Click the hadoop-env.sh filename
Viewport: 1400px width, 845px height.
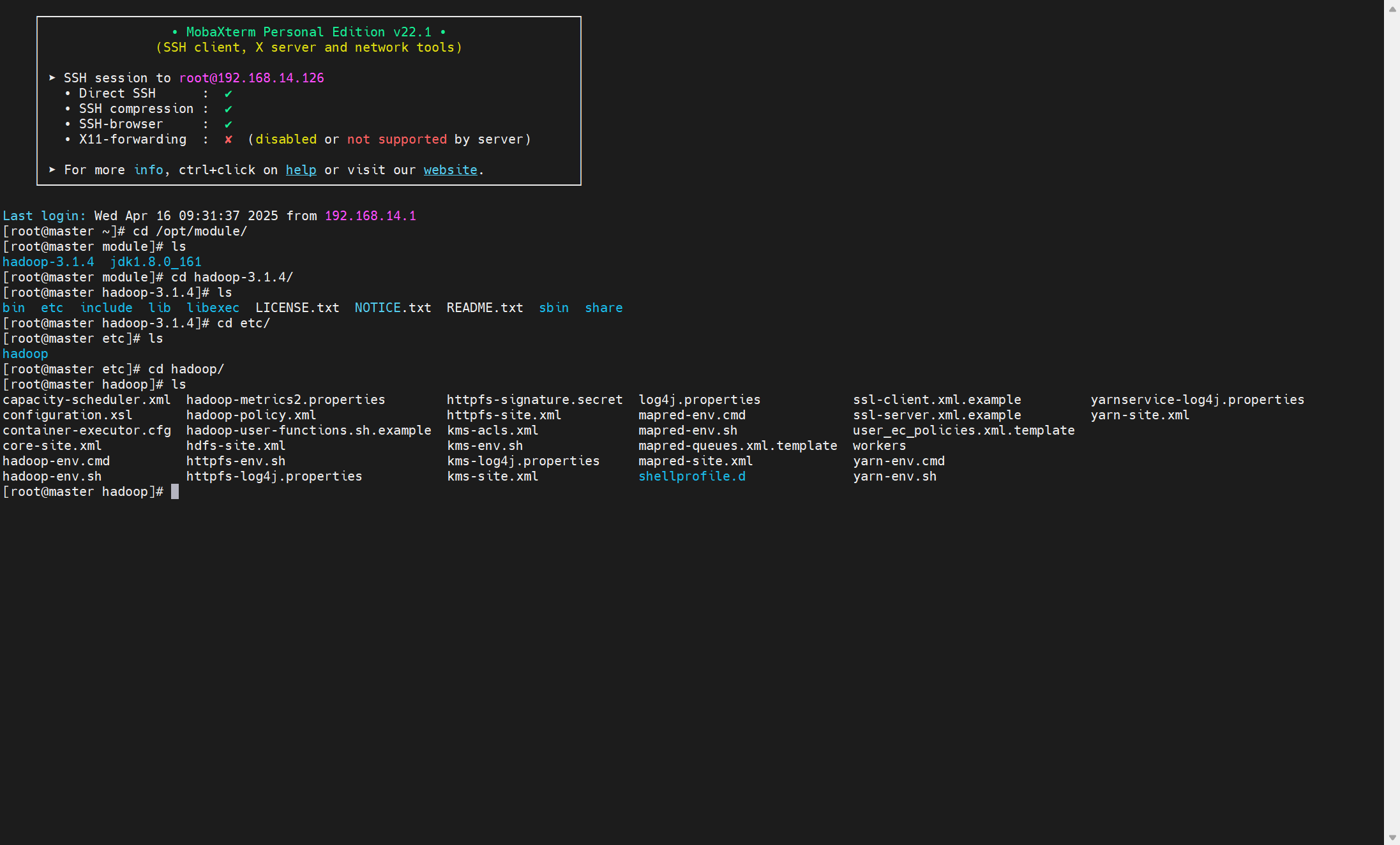point(52,476)
